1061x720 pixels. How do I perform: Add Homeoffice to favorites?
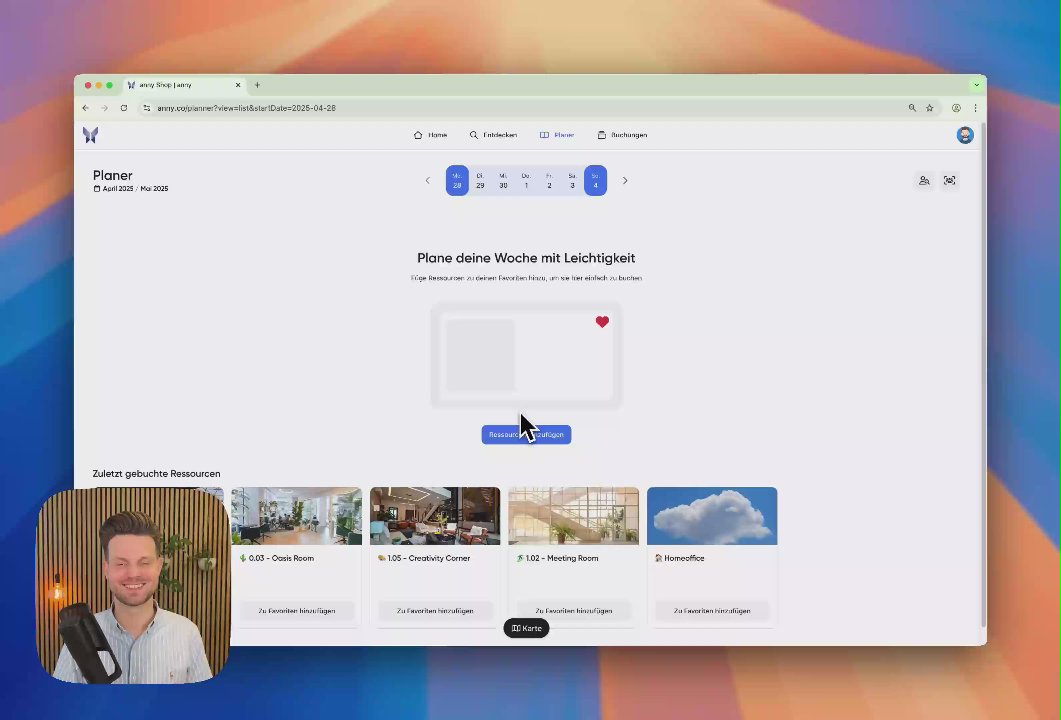(x=712, y=610)
